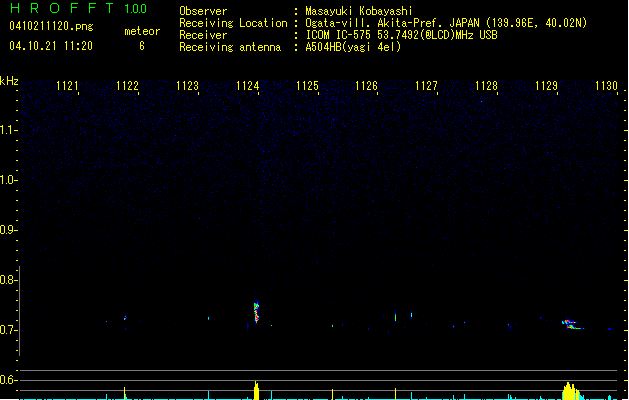Click the 1129 time axis marker

click(x=546, y=86)
